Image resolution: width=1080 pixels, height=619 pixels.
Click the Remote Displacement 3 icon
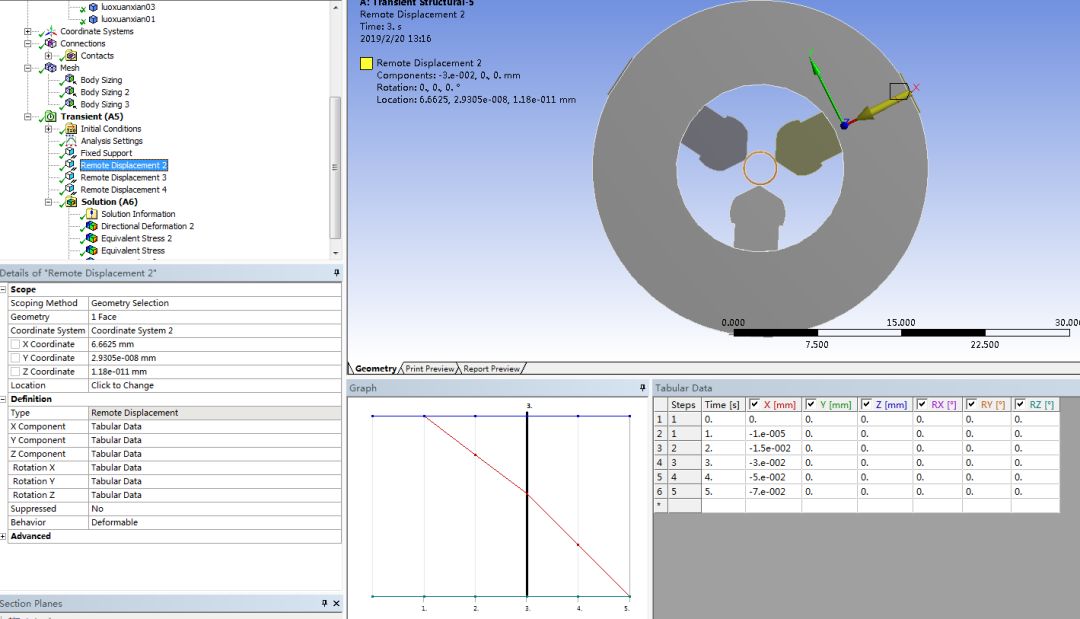(70, 178)
